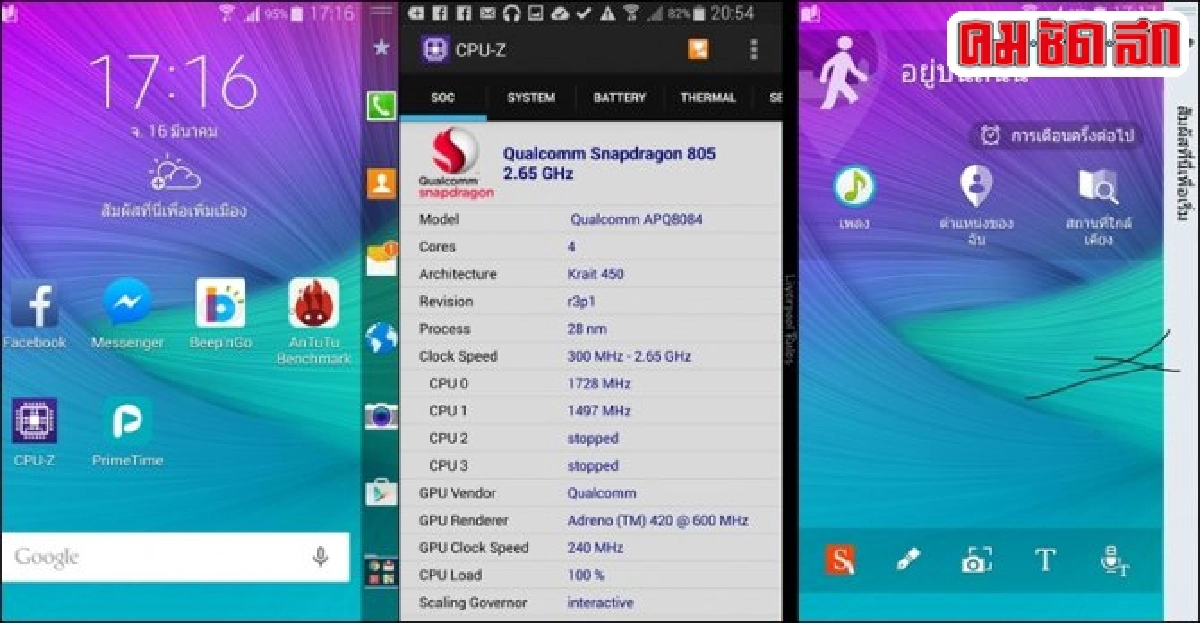This screenshot has width=1200, height=623.
Task: Tap the orange icon in the CPU-Z title bar
Action: pos(698,49)
